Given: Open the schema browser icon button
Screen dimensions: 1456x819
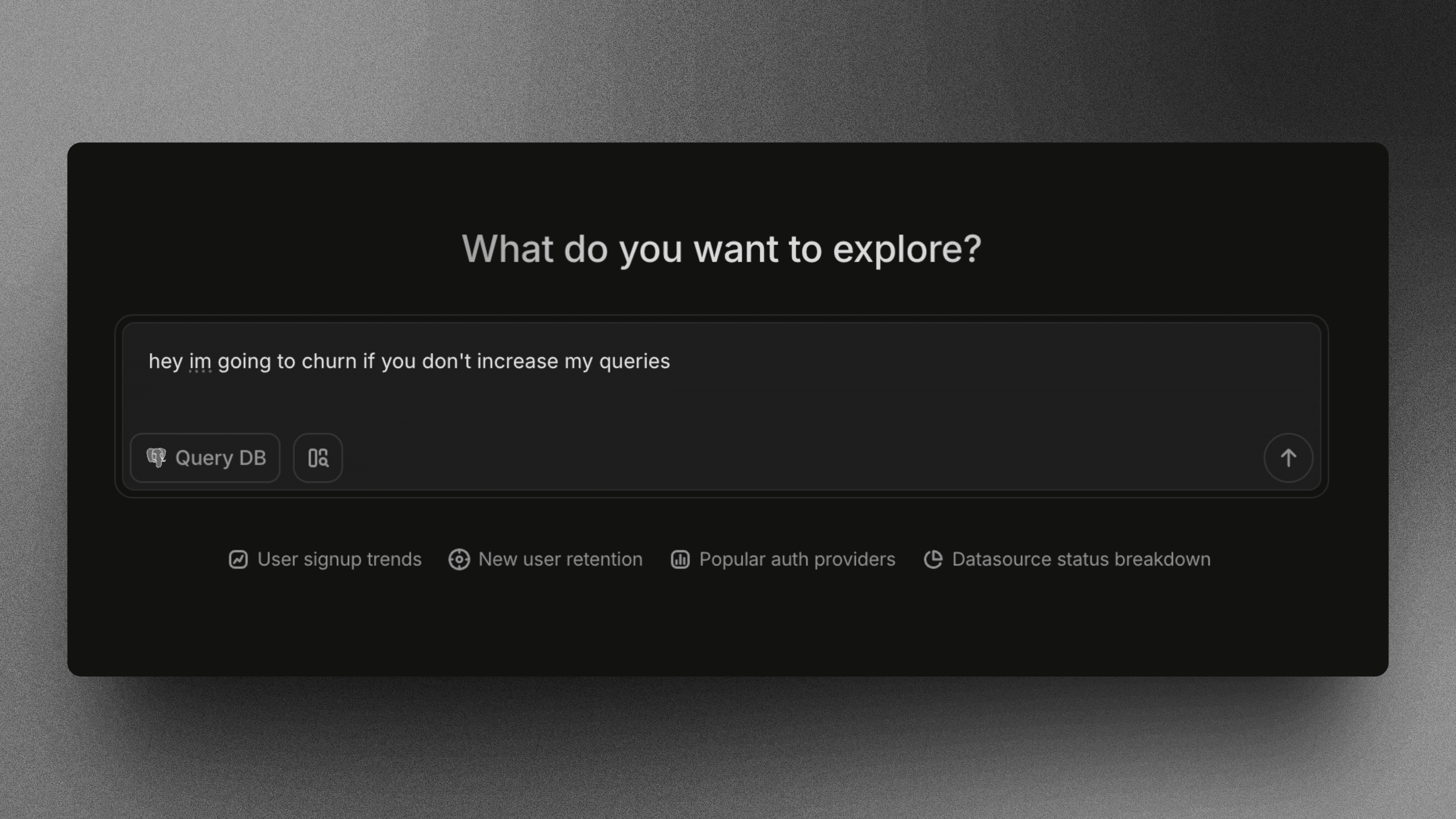Looking at the screenshot, I should [318, 458].
